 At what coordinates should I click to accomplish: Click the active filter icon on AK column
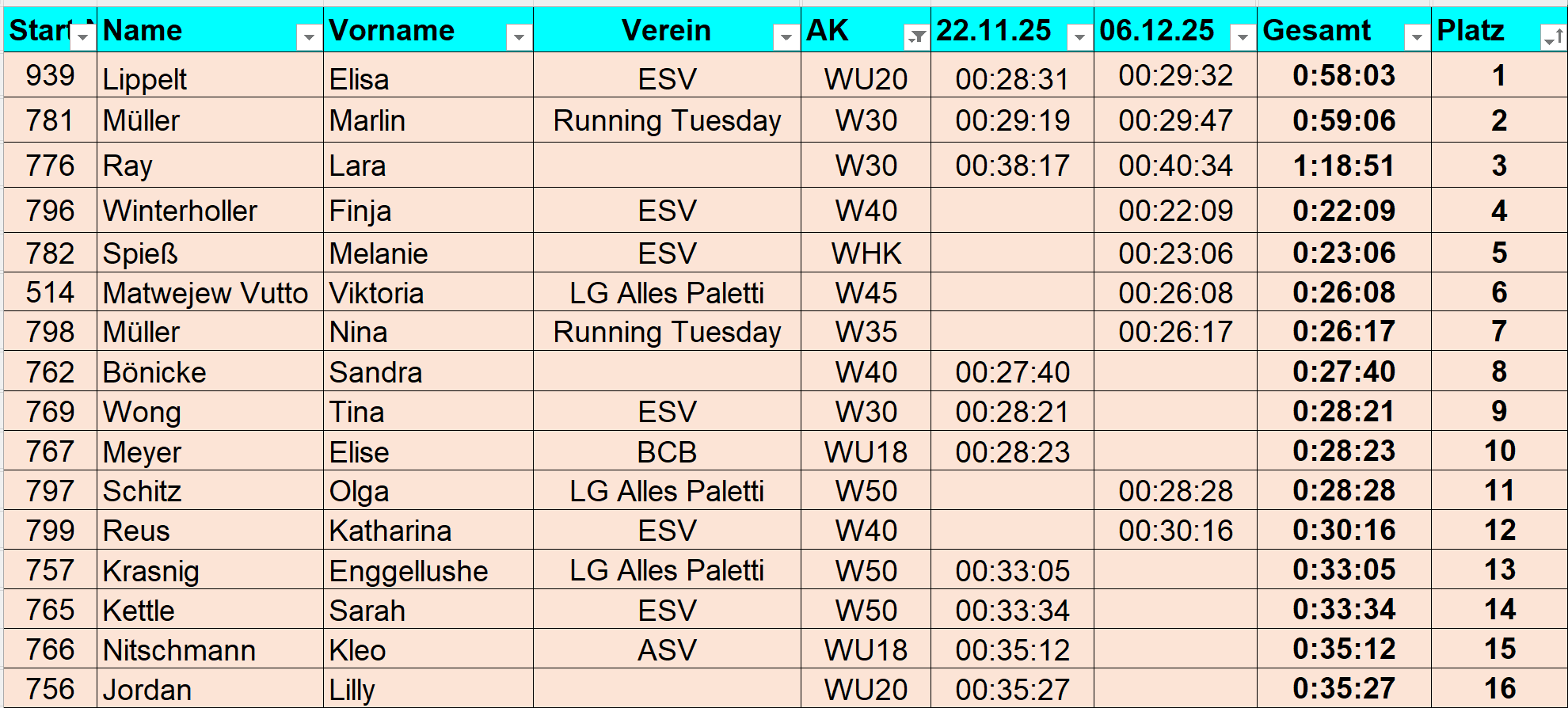click(916, 36)
